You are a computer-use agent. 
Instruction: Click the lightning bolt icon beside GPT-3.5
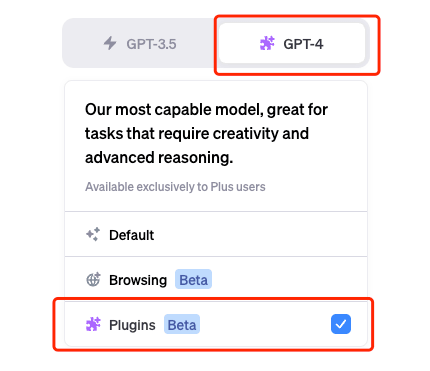(110, 43)
